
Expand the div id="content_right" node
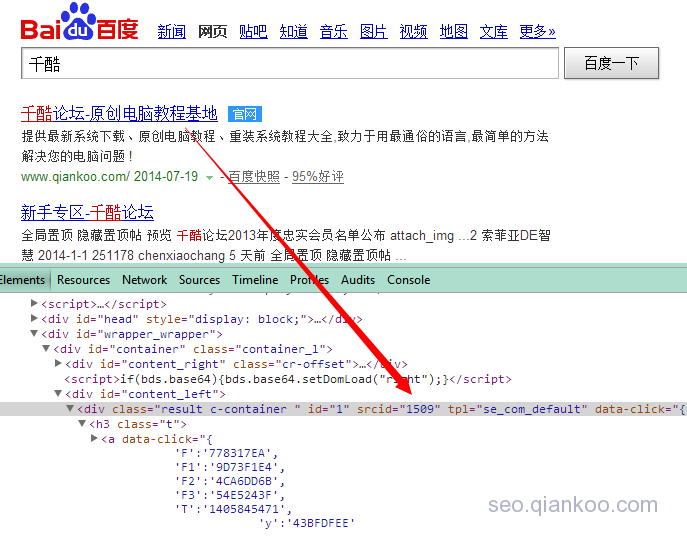pyautogui.click(x=58, y=363)
